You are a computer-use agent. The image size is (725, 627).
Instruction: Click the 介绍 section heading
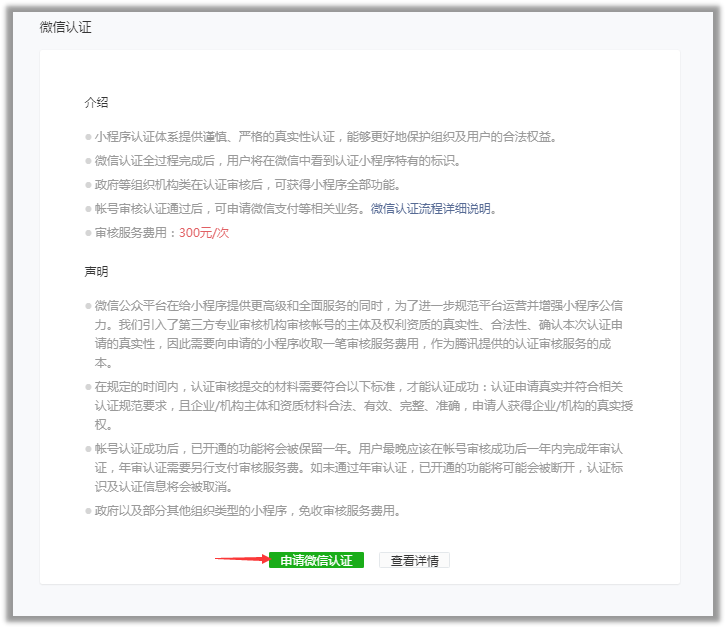96,102
